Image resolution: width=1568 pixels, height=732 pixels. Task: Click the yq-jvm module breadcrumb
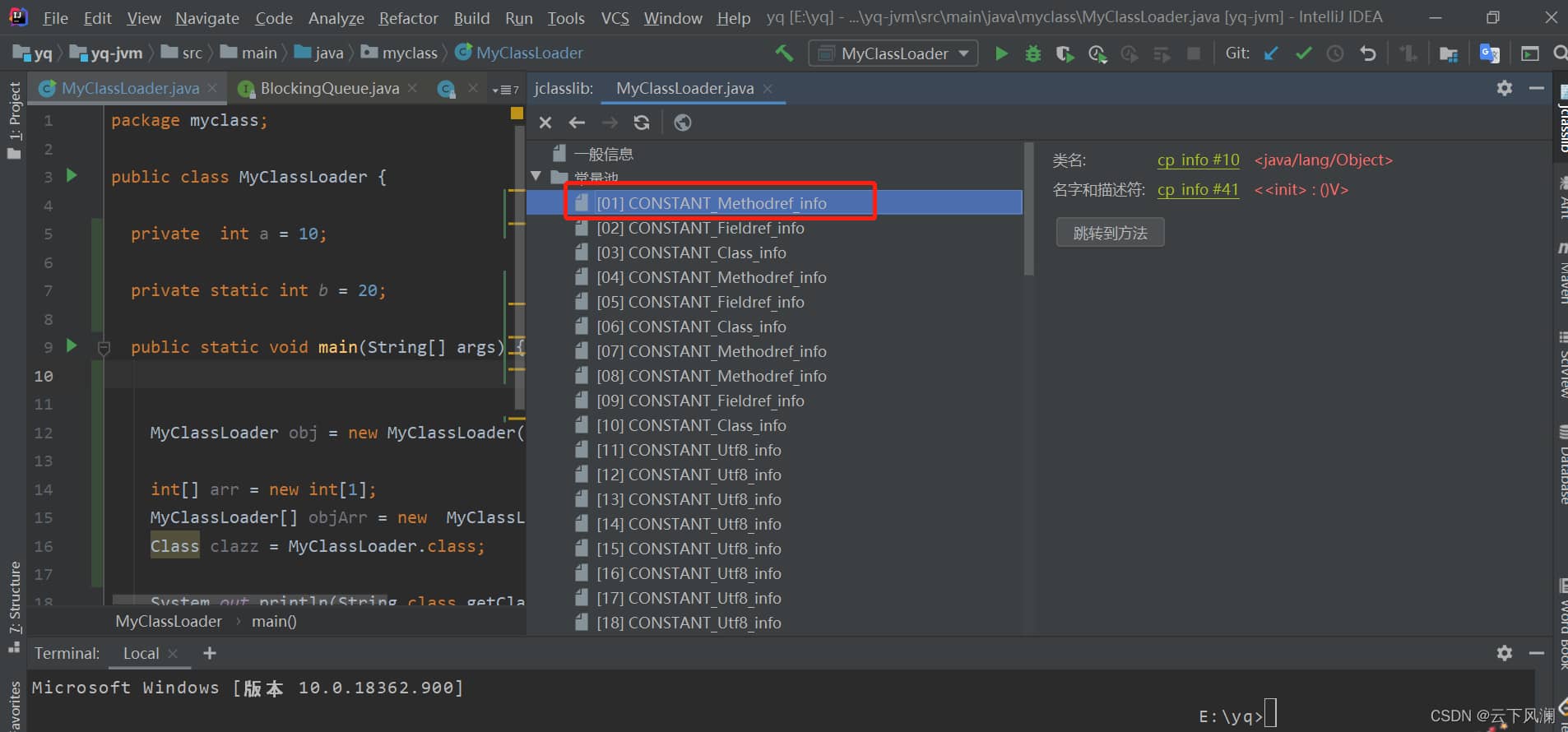[x=107, y=53]
